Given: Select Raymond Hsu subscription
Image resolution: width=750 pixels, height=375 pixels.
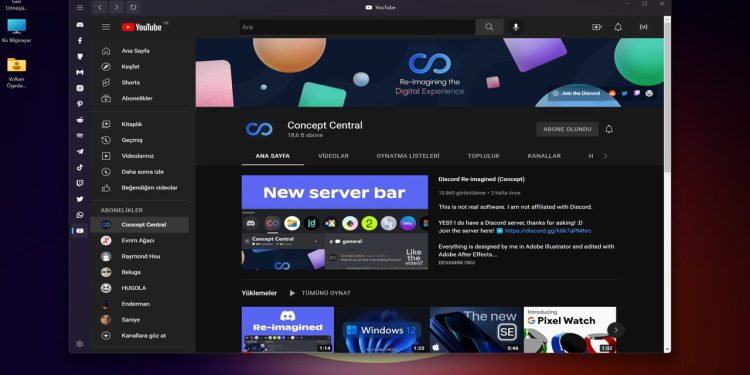Looking at the screenshot, I should click(140, 256).
